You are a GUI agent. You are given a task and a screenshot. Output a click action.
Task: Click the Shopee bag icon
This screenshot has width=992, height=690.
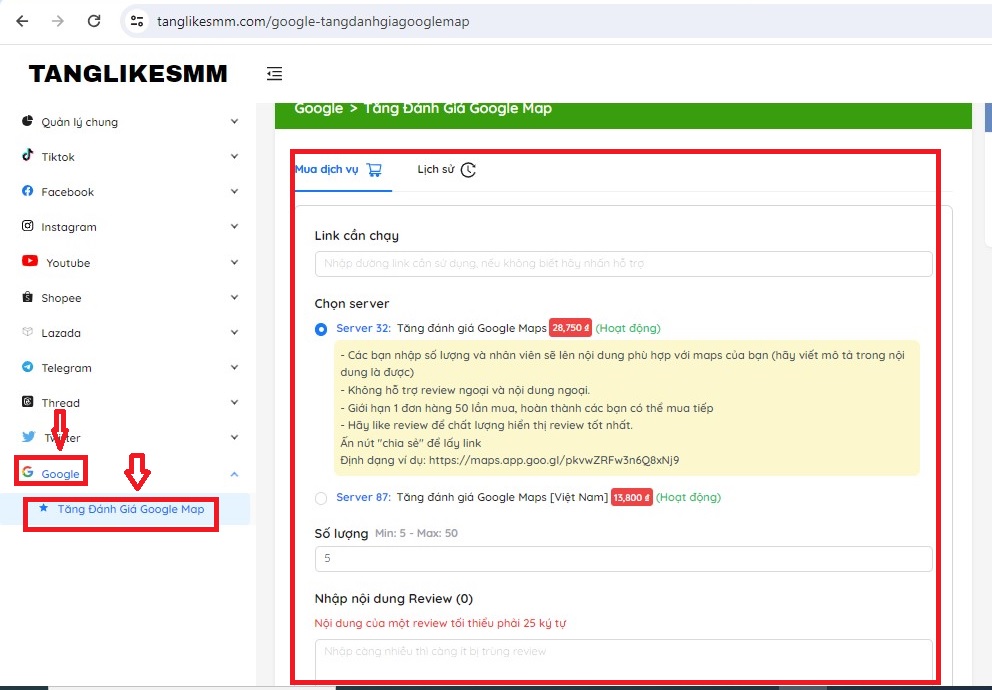[x=27, y=296]
